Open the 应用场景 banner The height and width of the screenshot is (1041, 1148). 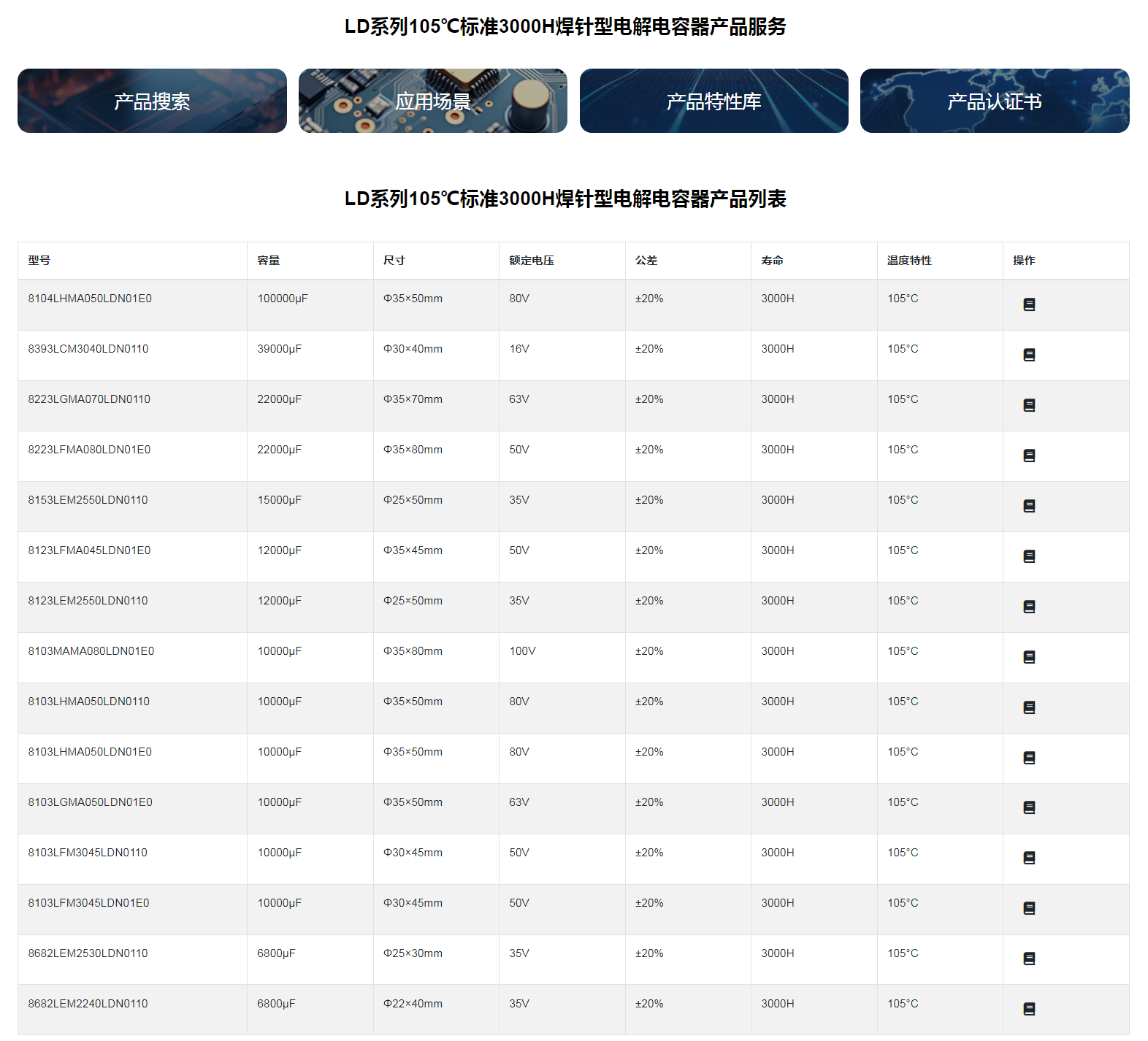pyautogui.click(x=432, y=101)
